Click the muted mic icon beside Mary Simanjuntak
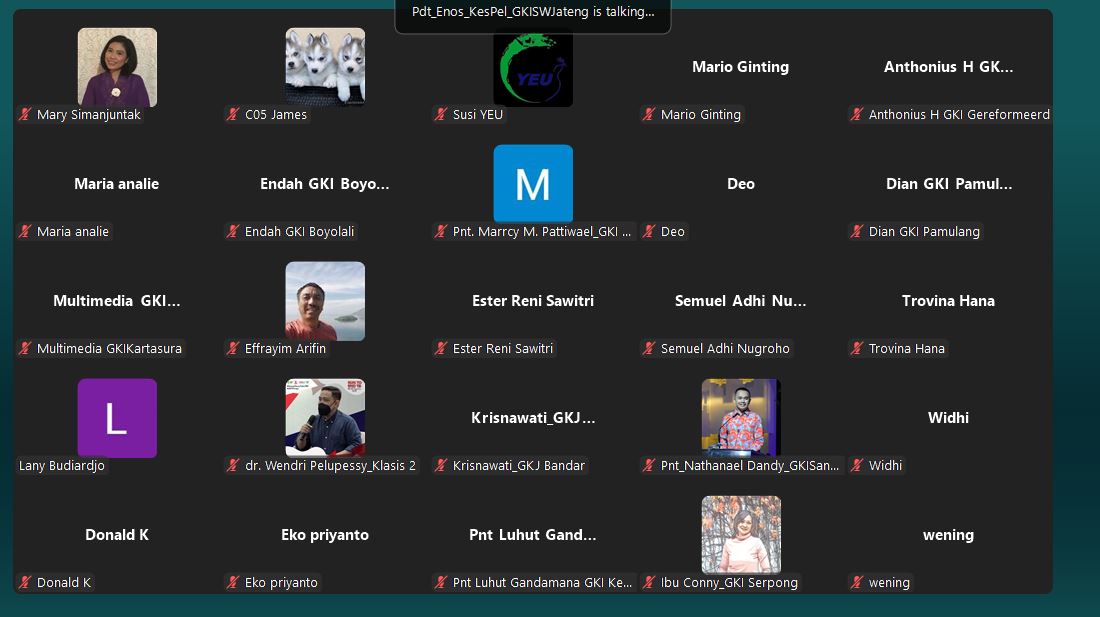 pos(25,114)
